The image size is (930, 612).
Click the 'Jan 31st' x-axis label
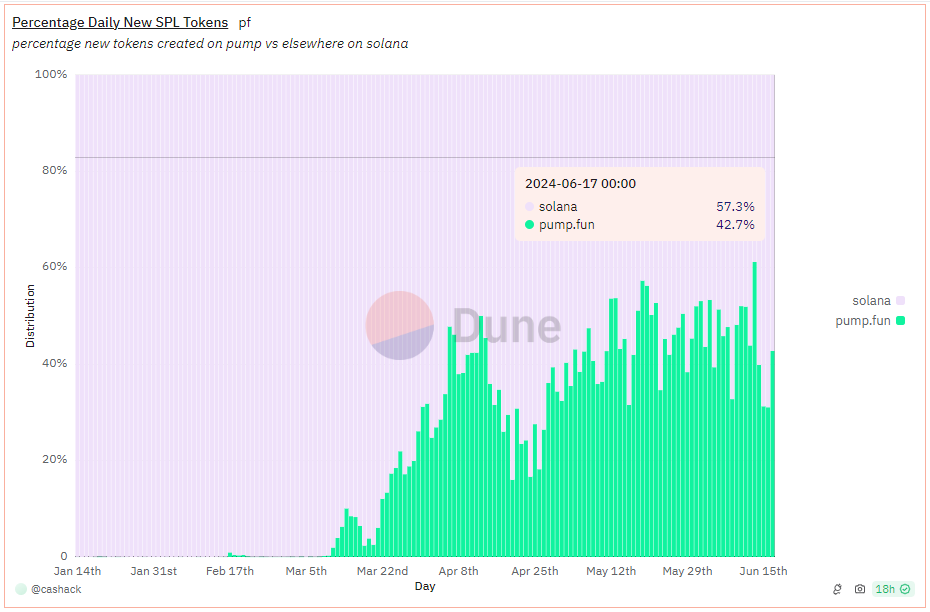[154, 571]
